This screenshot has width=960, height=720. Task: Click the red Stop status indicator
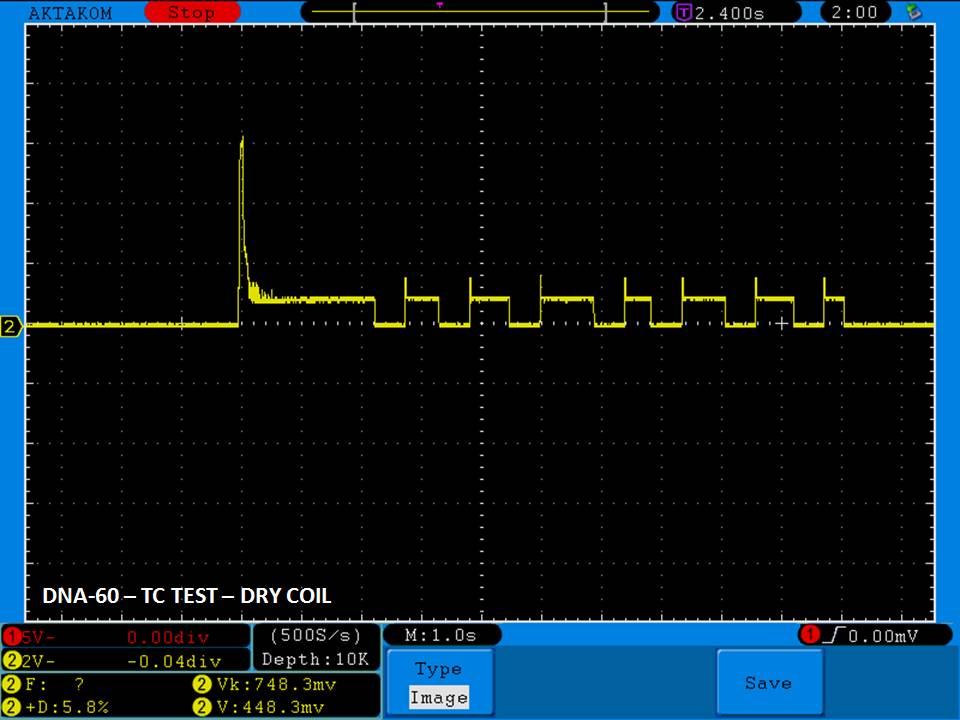pos(190,13)
